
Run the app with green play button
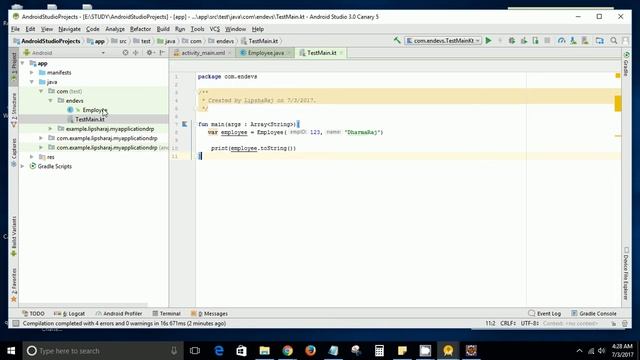coord(488,40)
